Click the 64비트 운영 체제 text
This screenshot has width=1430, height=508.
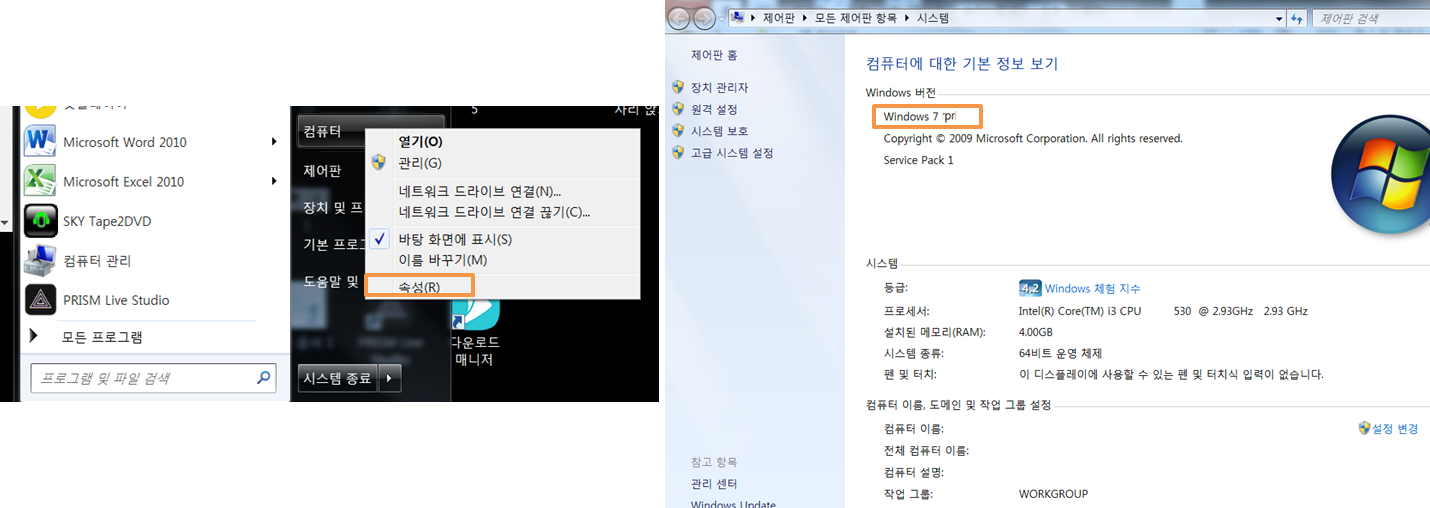[x=1061, y=353]
